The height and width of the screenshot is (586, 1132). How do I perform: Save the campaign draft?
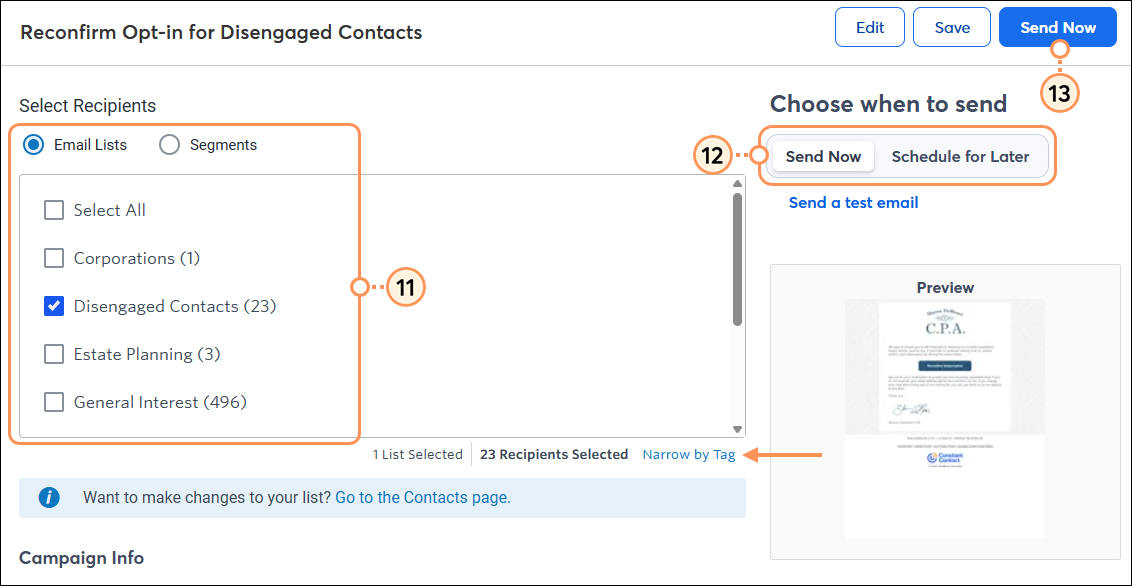(x=951, y=27)
